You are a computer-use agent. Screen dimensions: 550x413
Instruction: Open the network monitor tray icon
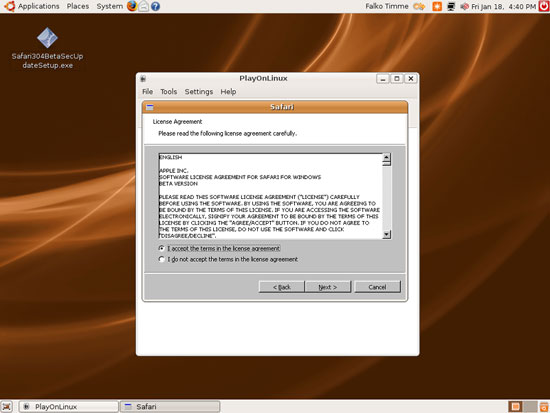click(x=451, y=6)
